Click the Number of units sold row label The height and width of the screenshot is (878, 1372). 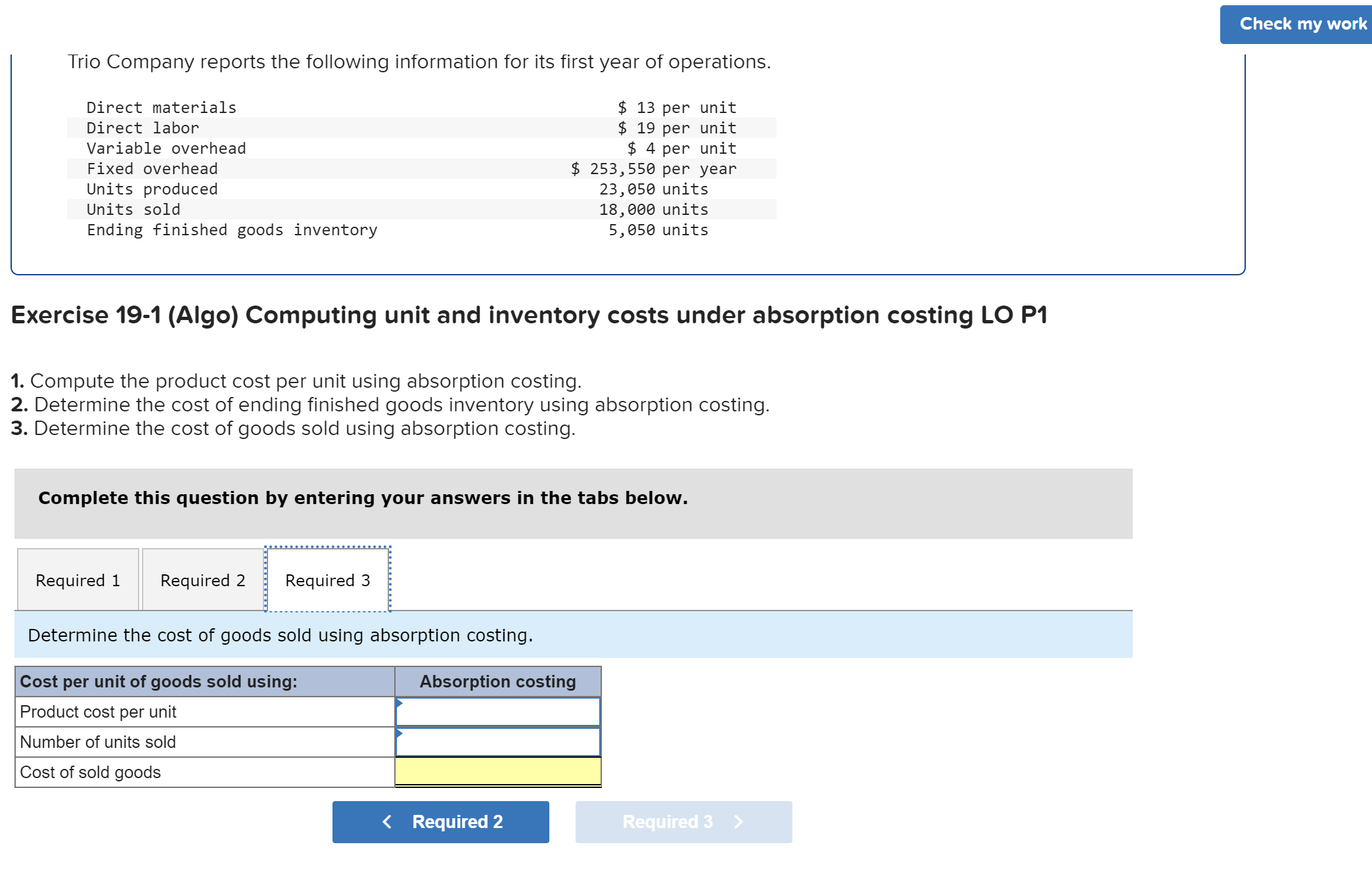(x=98, y=742)
